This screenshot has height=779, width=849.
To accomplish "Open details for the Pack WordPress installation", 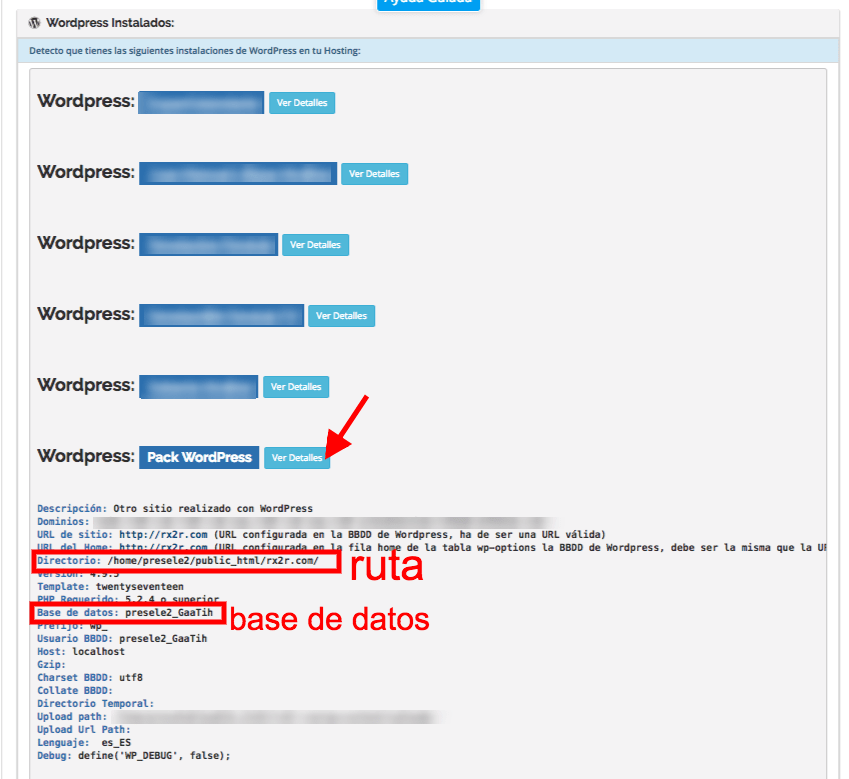I will 297,457.
